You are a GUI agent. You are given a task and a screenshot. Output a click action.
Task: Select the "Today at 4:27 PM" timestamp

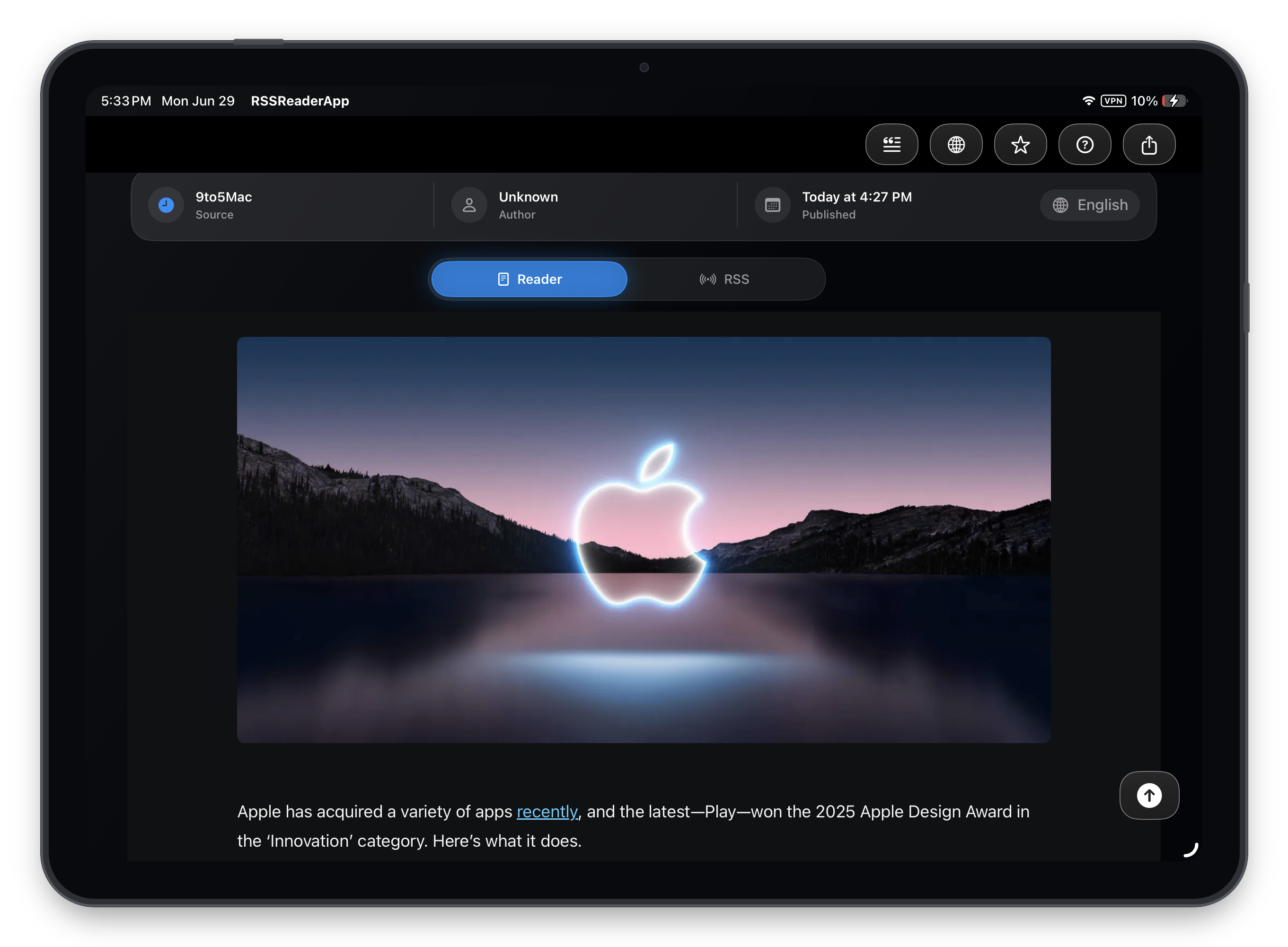[x=857, y=197]
